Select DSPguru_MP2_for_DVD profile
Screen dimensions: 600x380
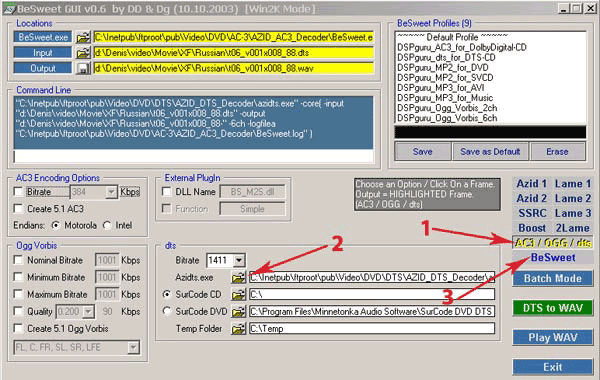pos(490,68)
